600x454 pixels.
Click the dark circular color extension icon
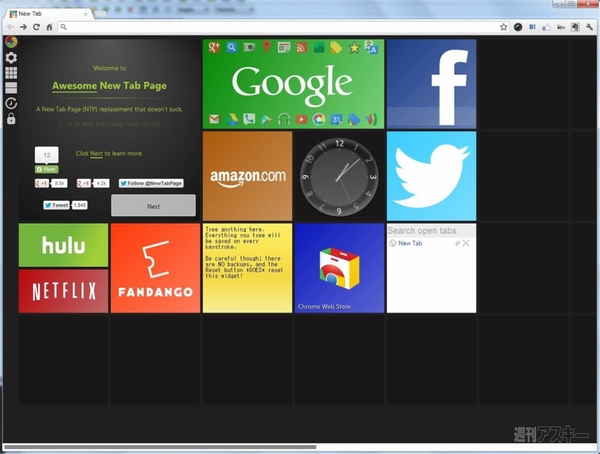click(518, 27)
